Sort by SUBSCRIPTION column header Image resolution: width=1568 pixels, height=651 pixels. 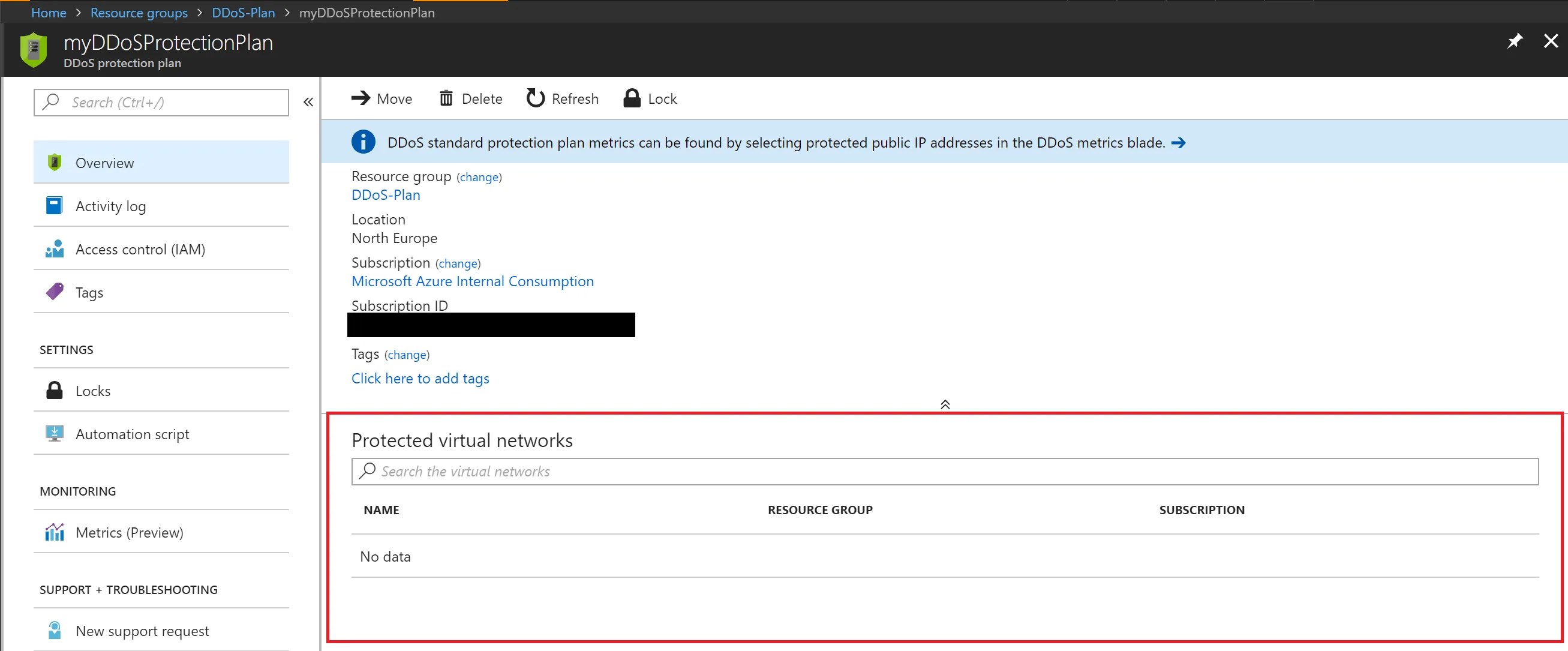click(x=1201, y=510)
